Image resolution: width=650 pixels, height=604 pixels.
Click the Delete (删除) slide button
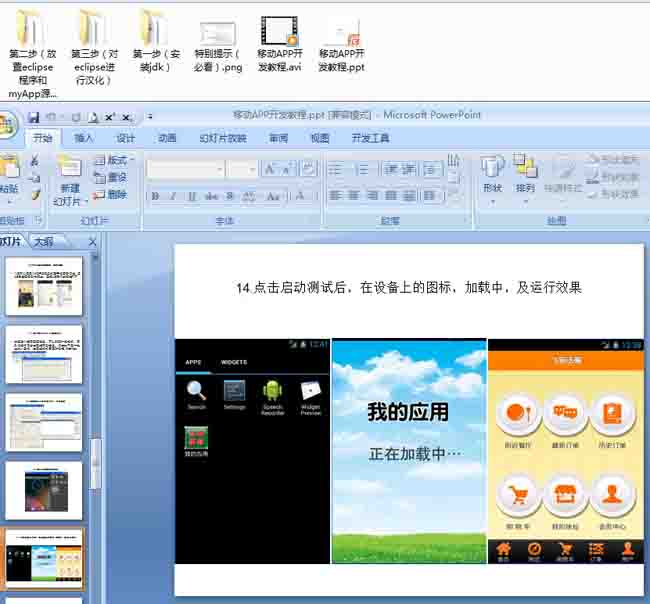coord(111,194)
